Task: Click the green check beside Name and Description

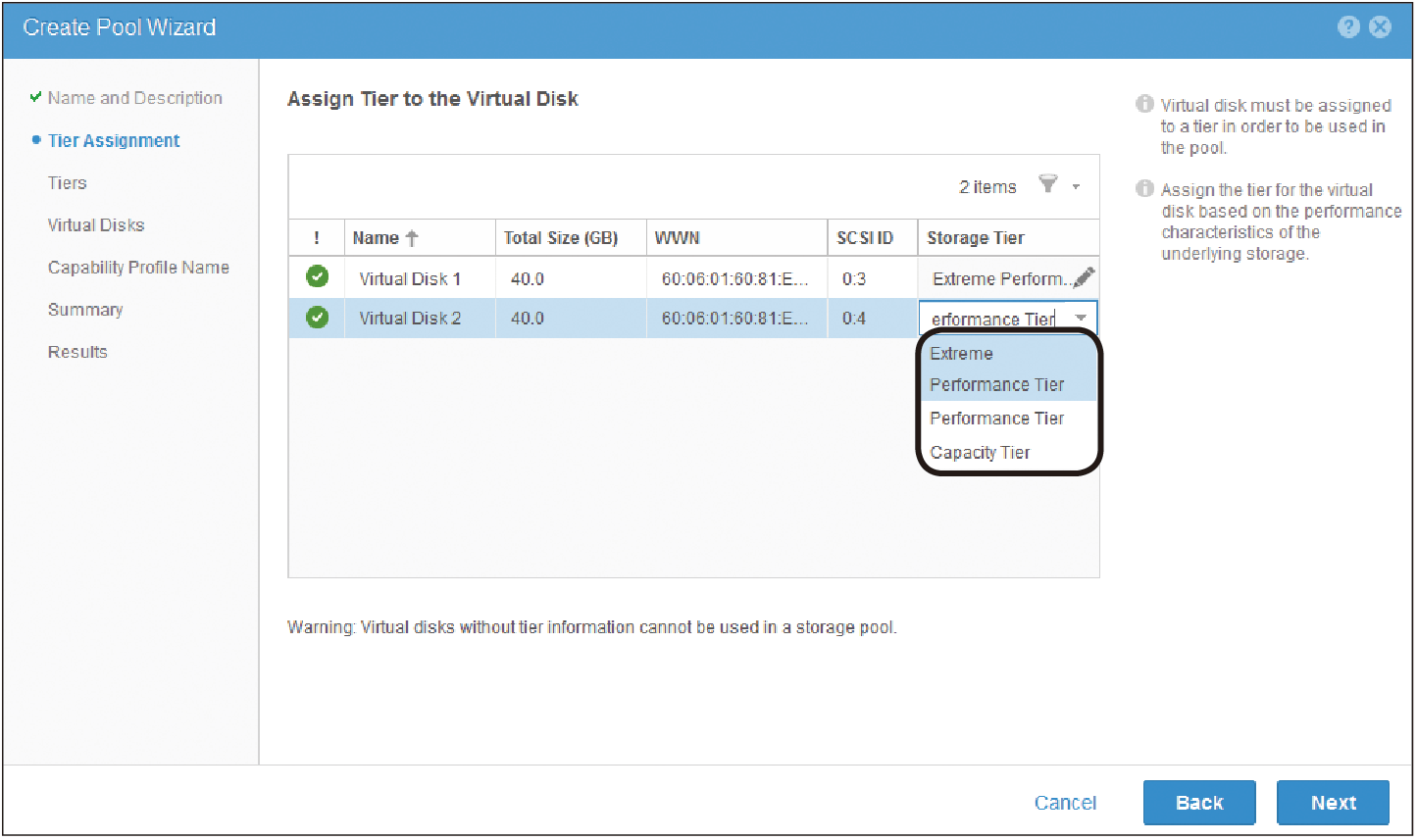Action: [x=36, y=97]
